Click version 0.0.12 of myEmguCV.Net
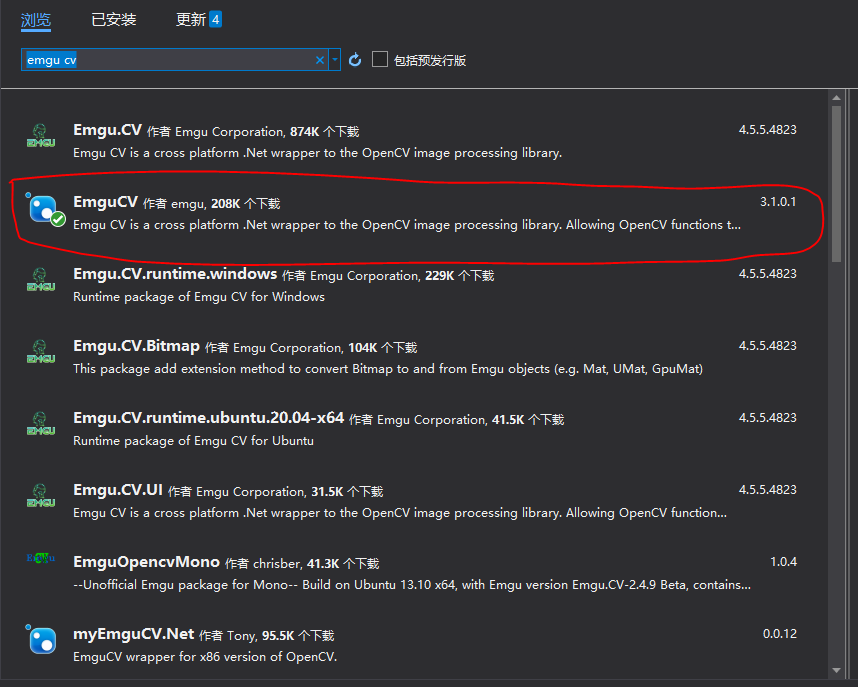858x687 pixels. [x=780, y=634]
